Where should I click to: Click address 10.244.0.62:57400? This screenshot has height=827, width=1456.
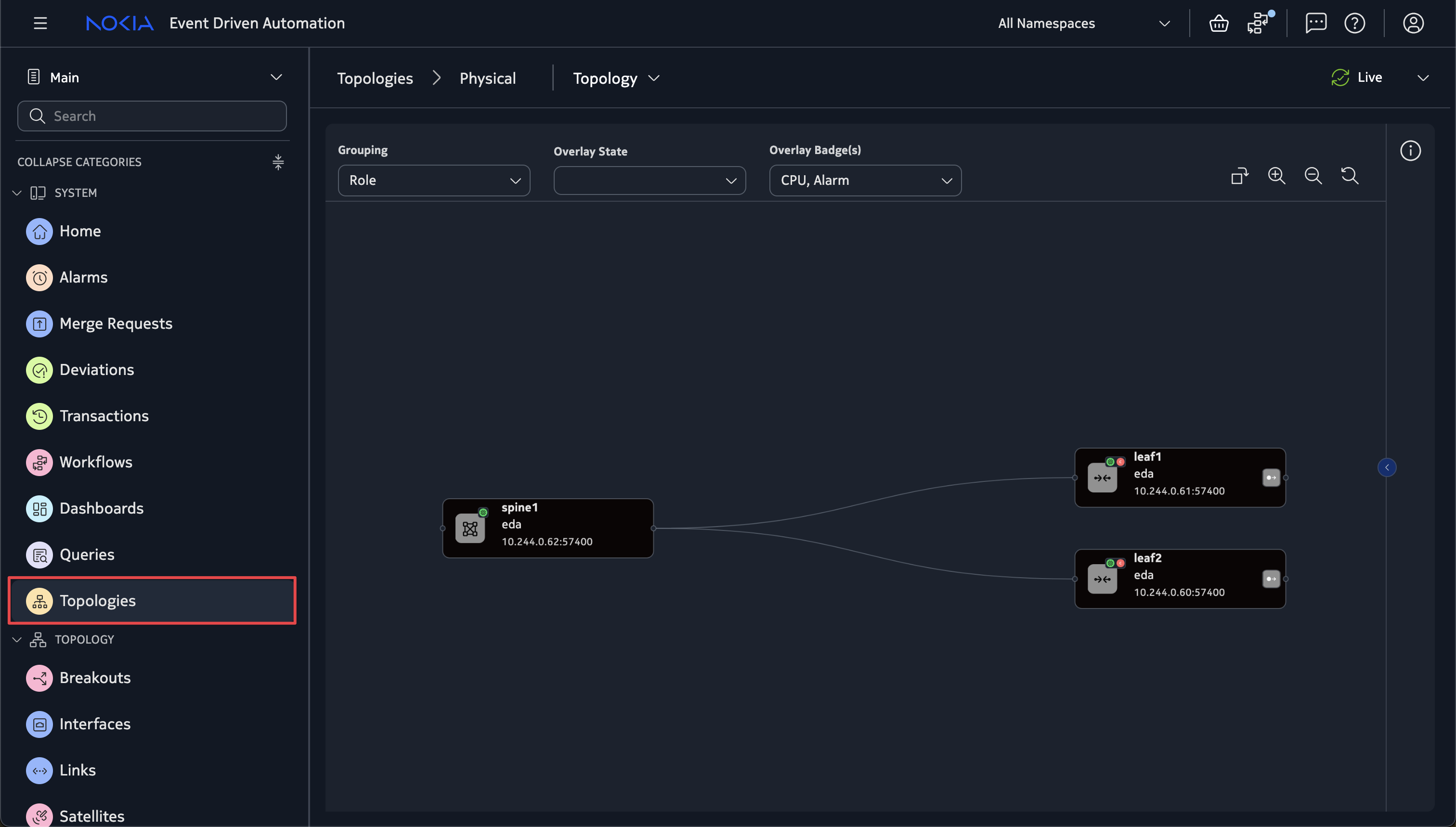coord(546,541)
